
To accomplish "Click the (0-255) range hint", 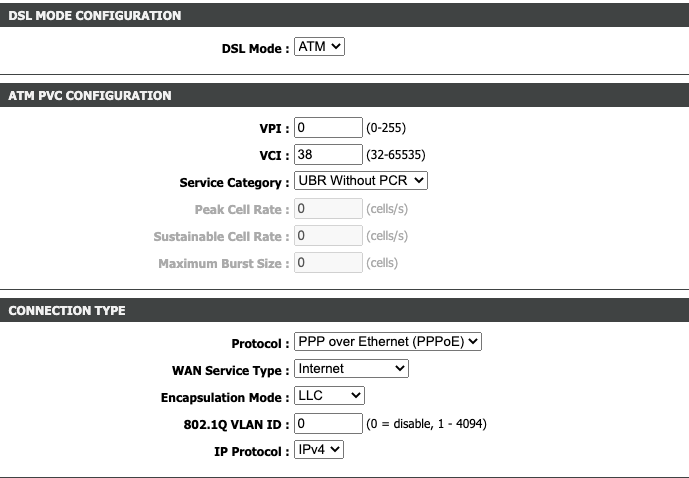I will click(x=386, y=128).
